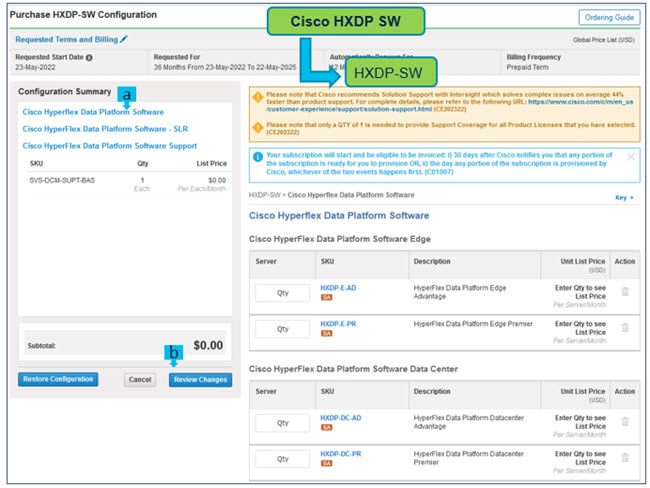Delete the HXDP-DC-AD row trash icon
This screenshot has height=488, width=650.
point(625,422)
